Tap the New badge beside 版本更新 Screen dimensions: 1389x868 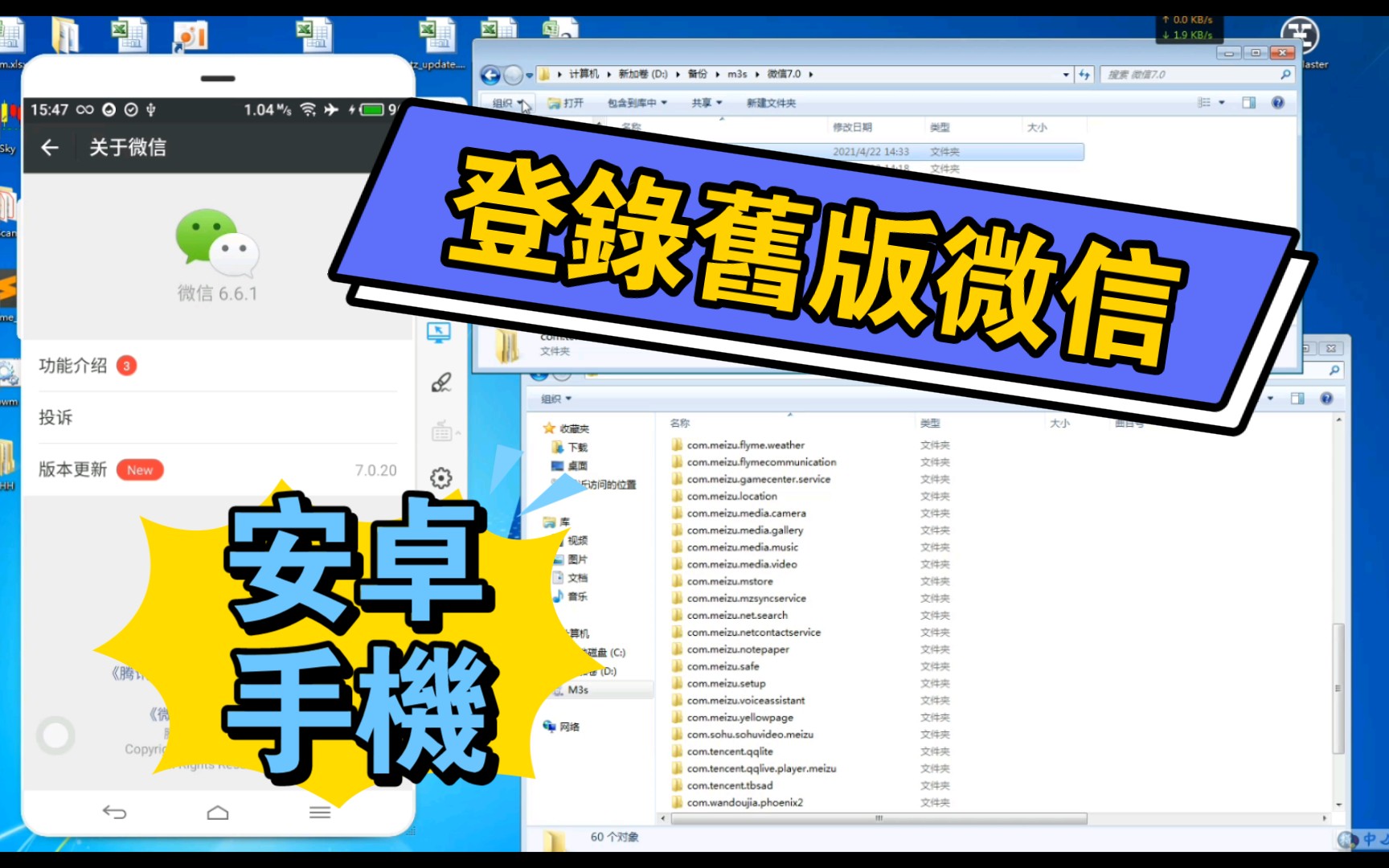tap(140, 470)
